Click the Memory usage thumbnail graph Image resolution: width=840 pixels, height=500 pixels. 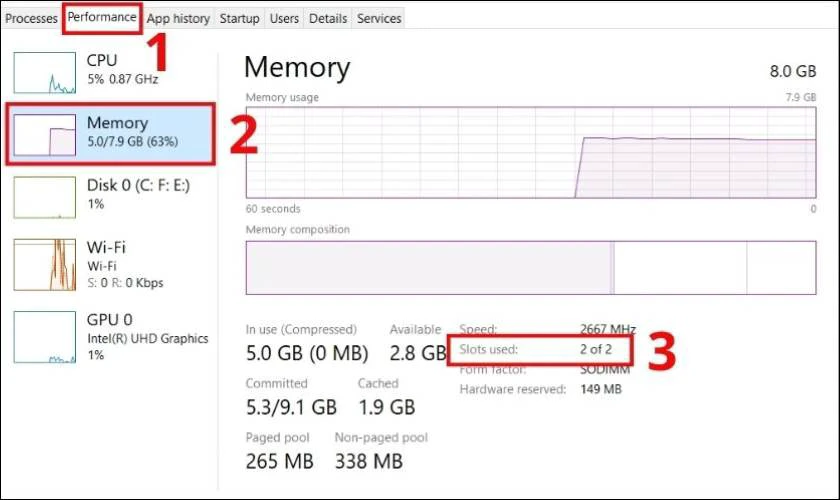pos(45,133)
